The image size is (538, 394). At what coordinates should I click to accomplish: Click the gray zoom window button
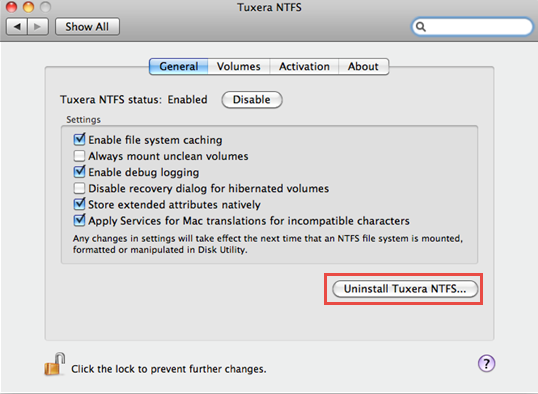45,7
